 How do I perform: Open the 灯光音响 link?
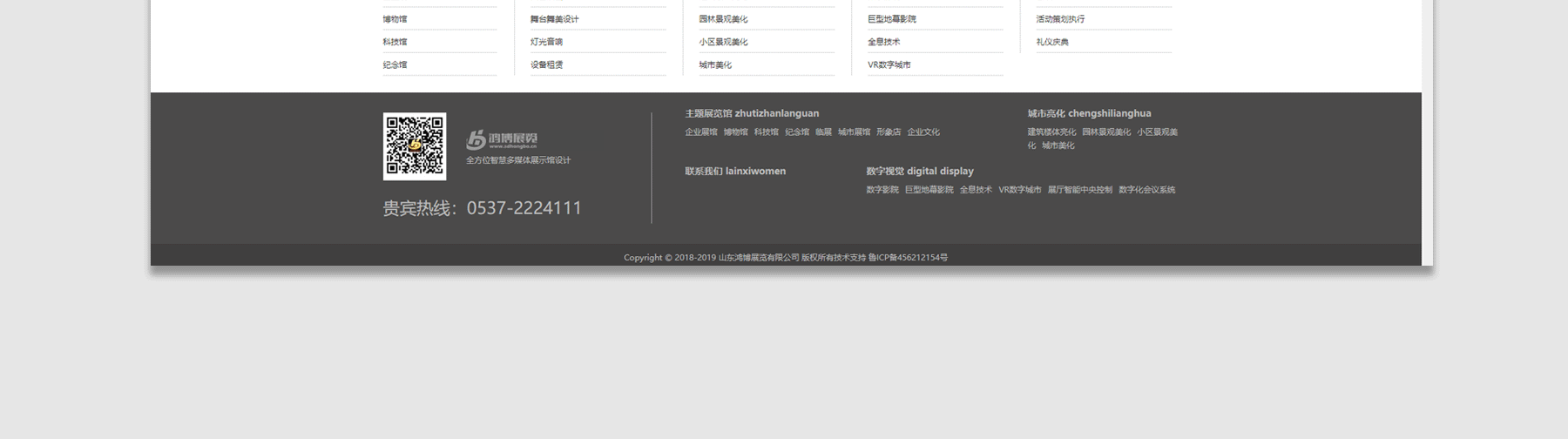pyautogui.click(x=546, y=42)
